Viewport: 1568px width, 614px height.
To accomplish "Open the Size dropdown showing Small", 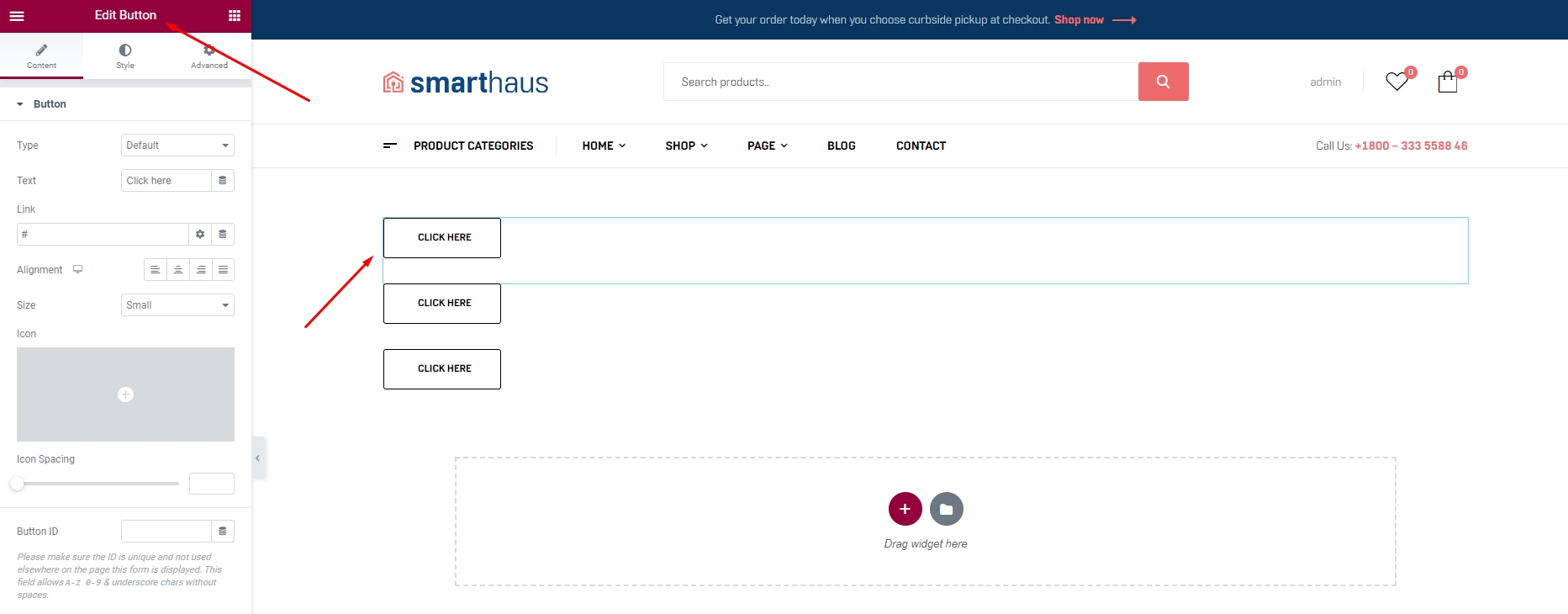I will (x=177, y=305).
